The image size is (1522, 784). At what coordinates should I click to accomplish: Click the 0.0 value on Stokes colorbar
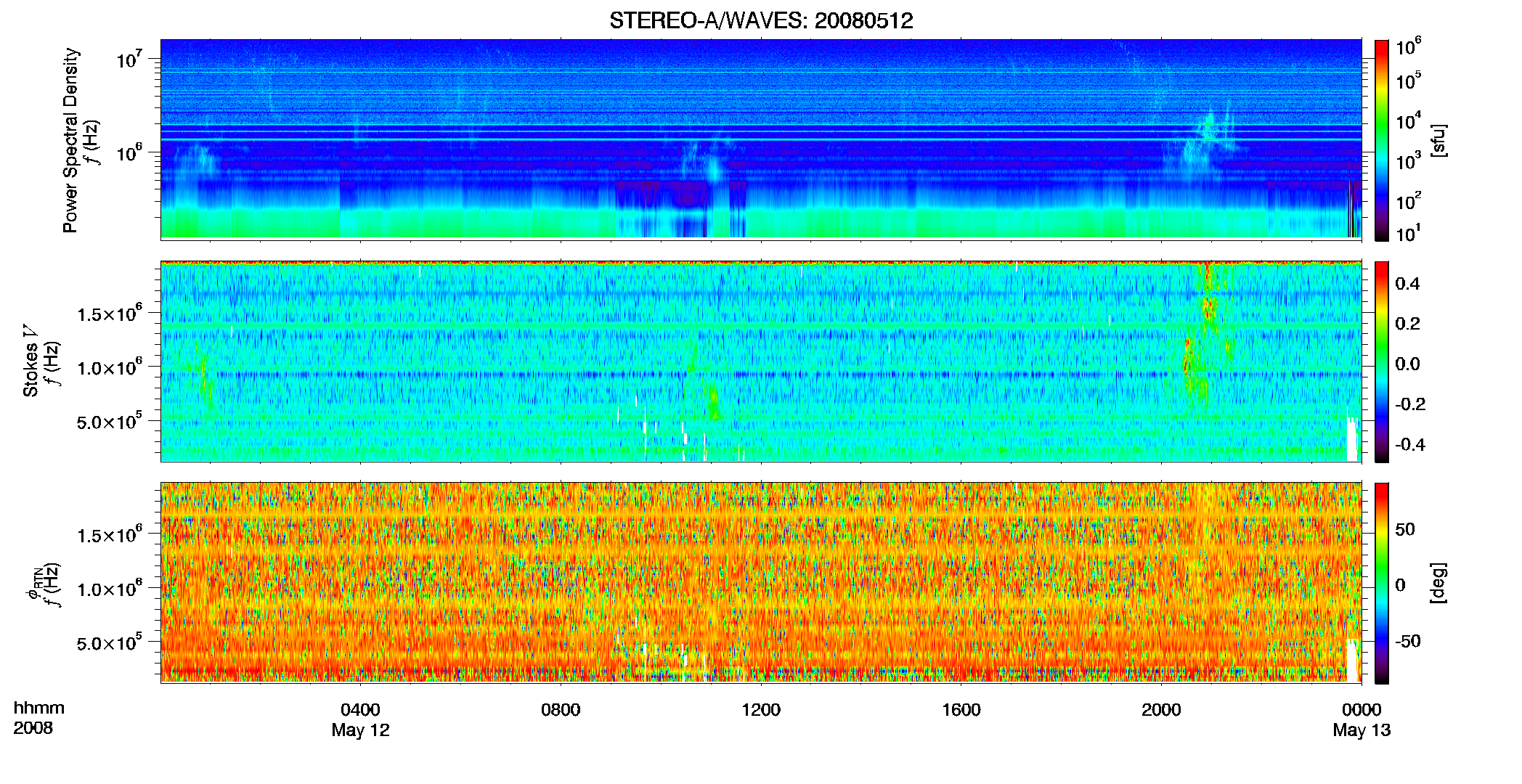point(1407,364)
